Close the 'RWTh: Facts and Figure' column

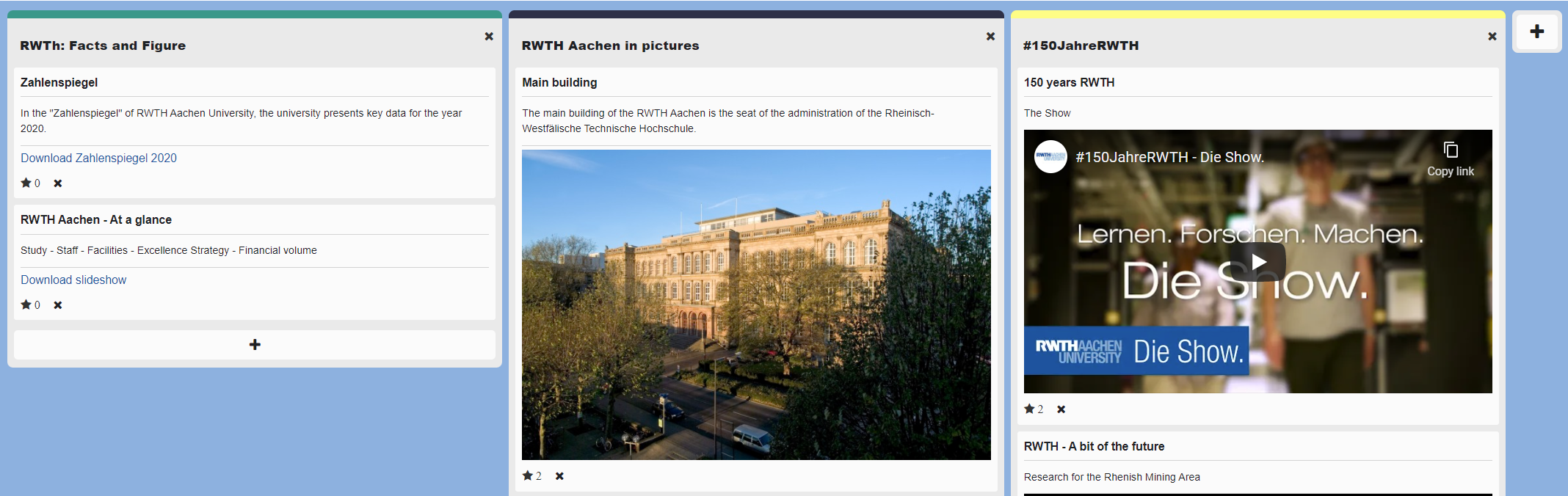489,36
